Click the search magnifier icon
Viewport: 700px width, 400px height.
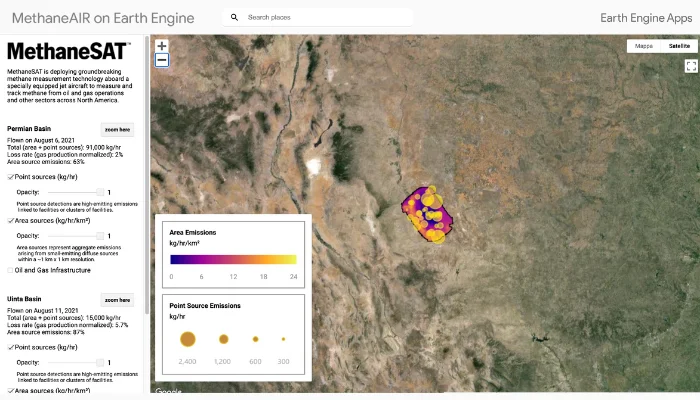(x=234, y=17)
